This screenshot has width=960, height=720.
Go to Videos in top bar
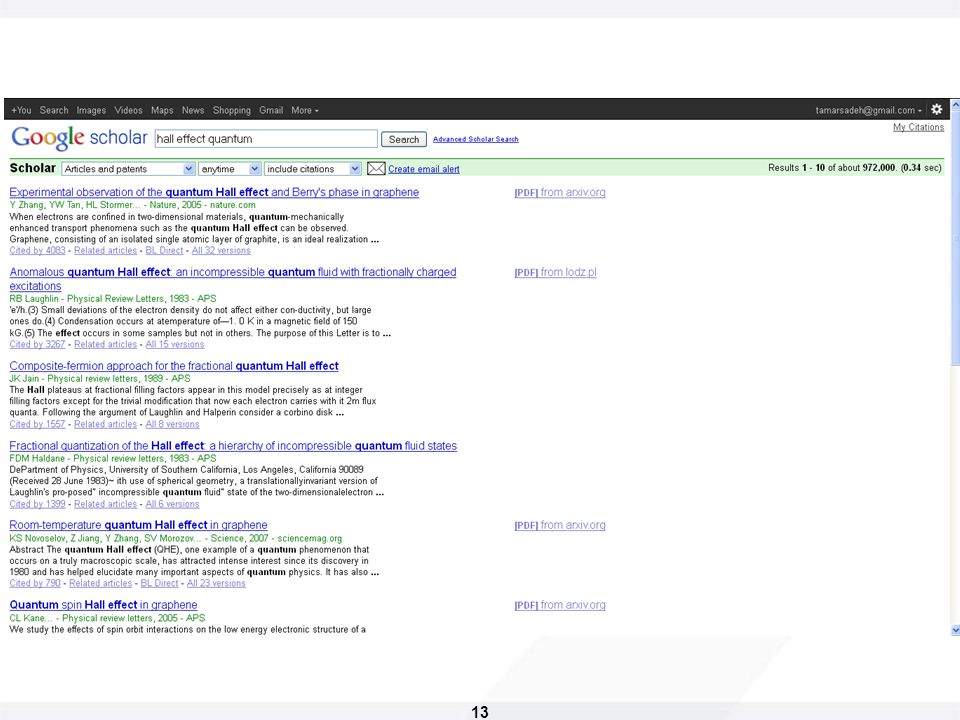click(128, 110)
